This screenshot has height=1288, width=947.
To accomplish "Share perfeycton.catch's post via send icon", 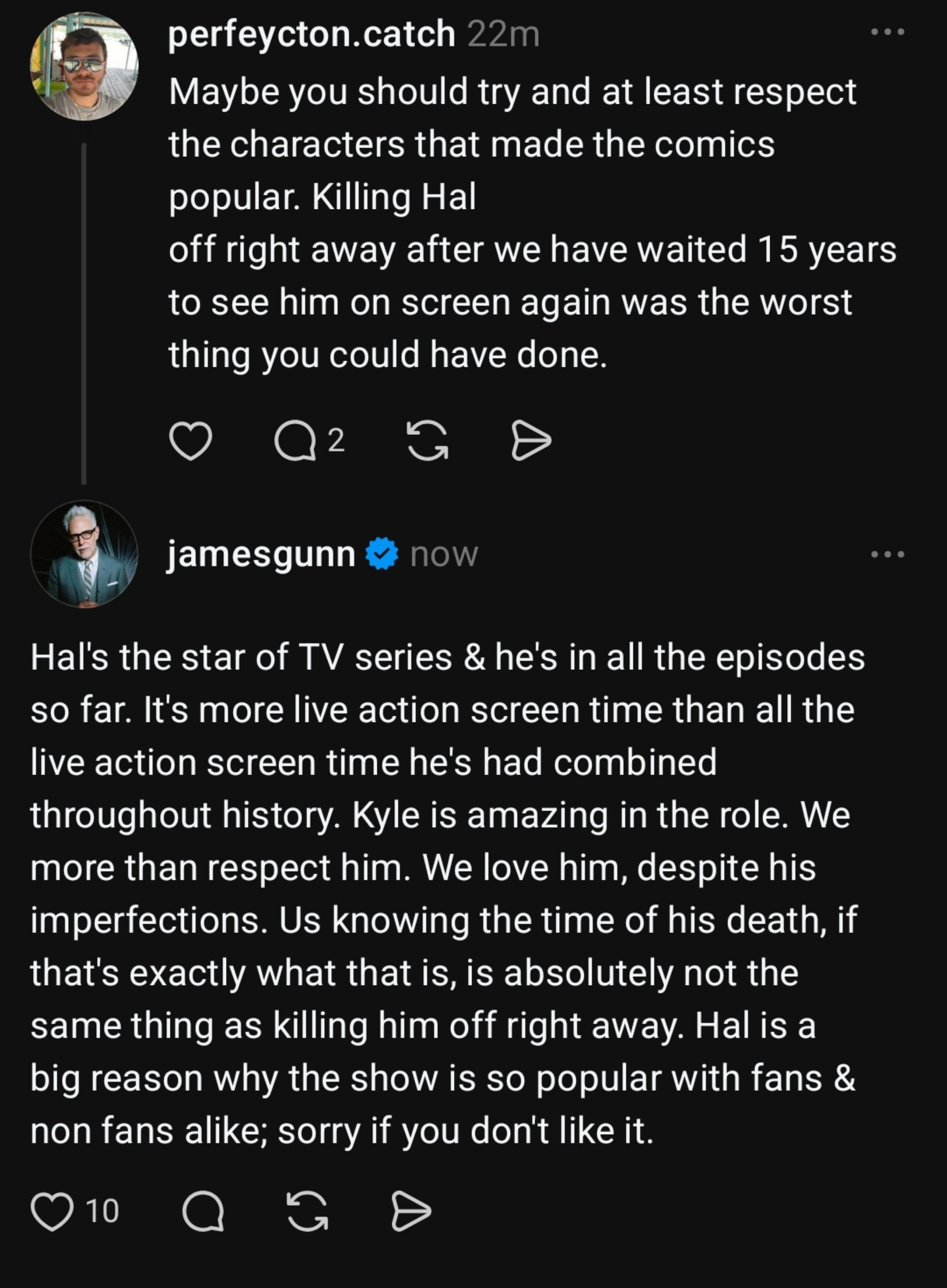I will point(531,440).
